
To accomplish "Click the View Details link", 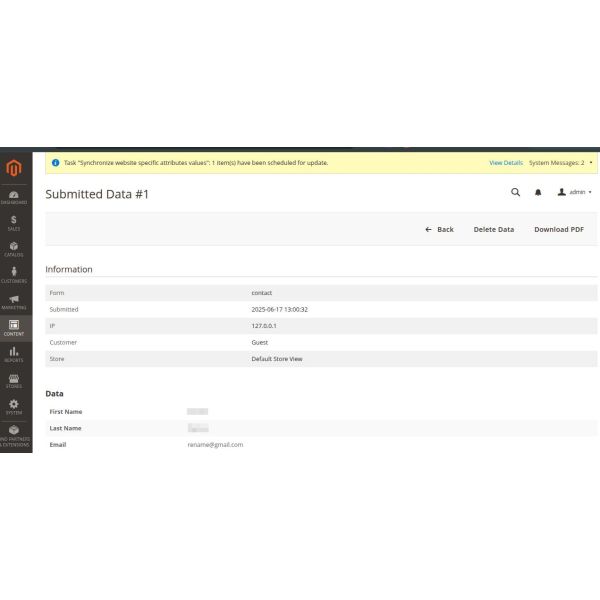I will tap(506, 163).
